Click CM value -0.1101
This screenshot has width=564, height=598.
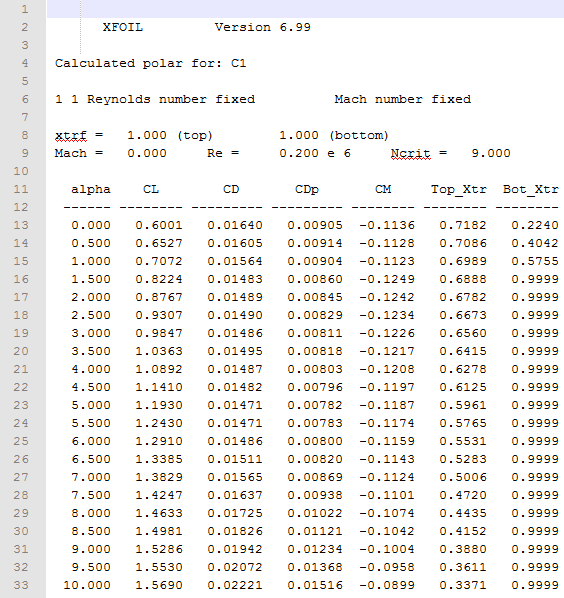[x=387, y=495]
